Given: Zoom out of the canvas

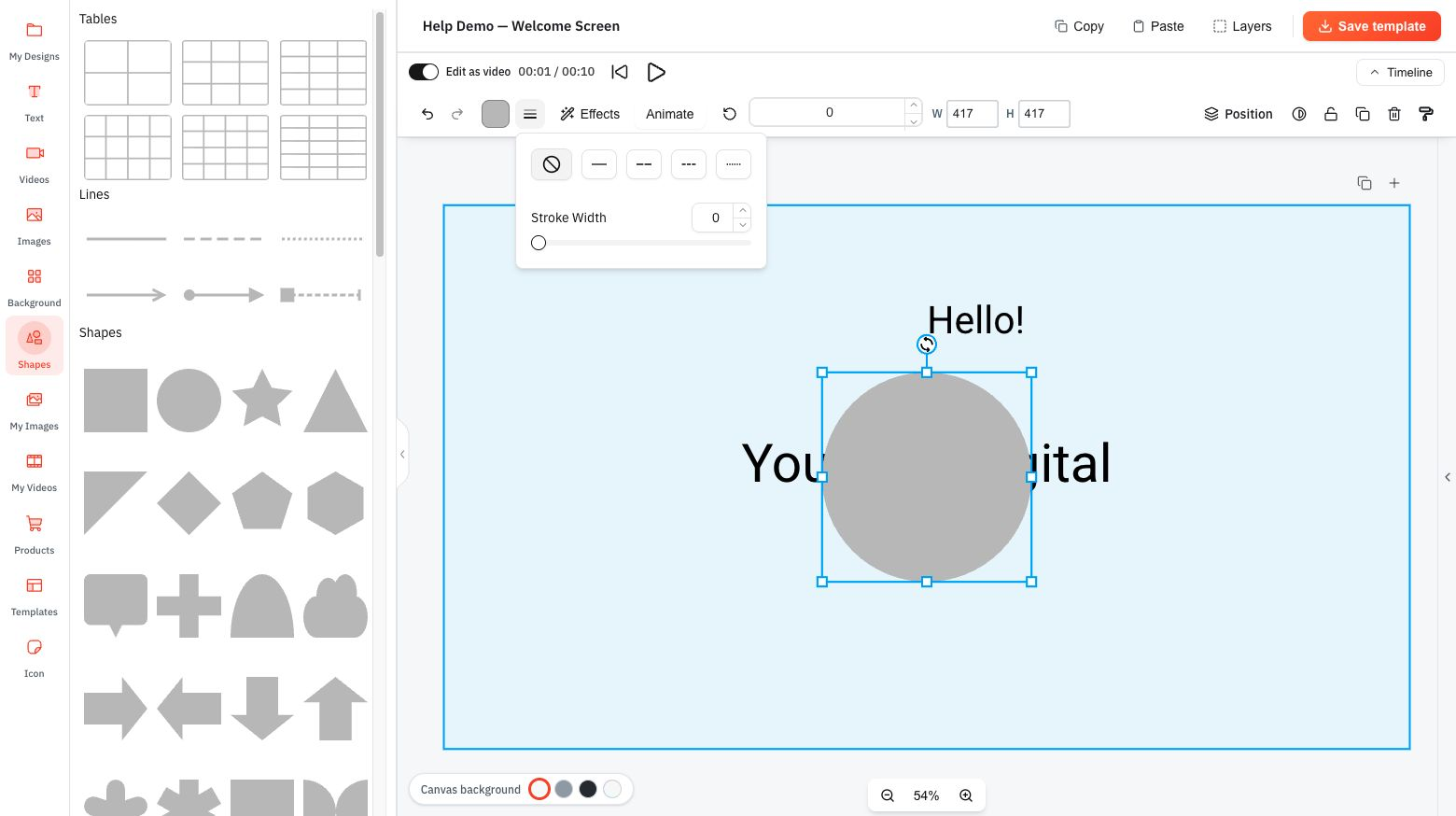Looking at the screenshot, I should (888, 795).
